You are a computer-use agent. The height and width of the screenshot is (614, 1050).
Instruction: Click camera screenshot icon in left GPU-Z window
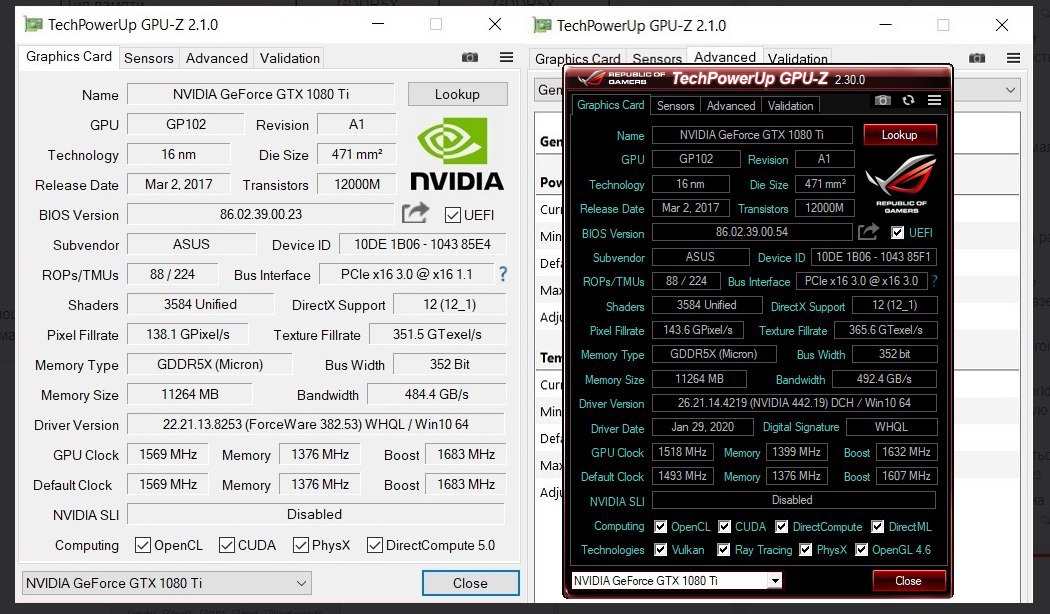tap(470, 58)
